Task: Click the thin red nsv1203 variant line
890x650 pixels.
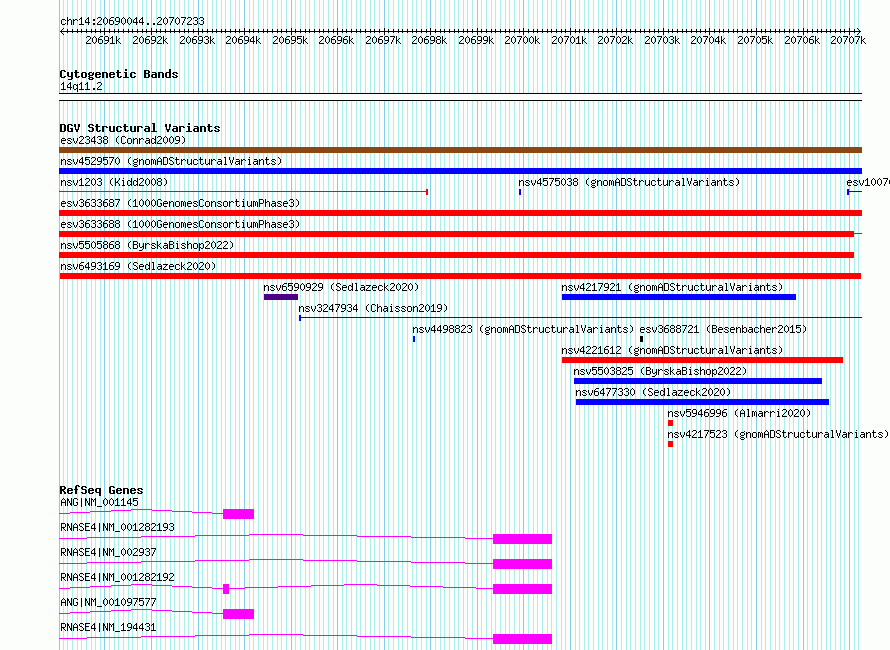Action: coord(244,192)
